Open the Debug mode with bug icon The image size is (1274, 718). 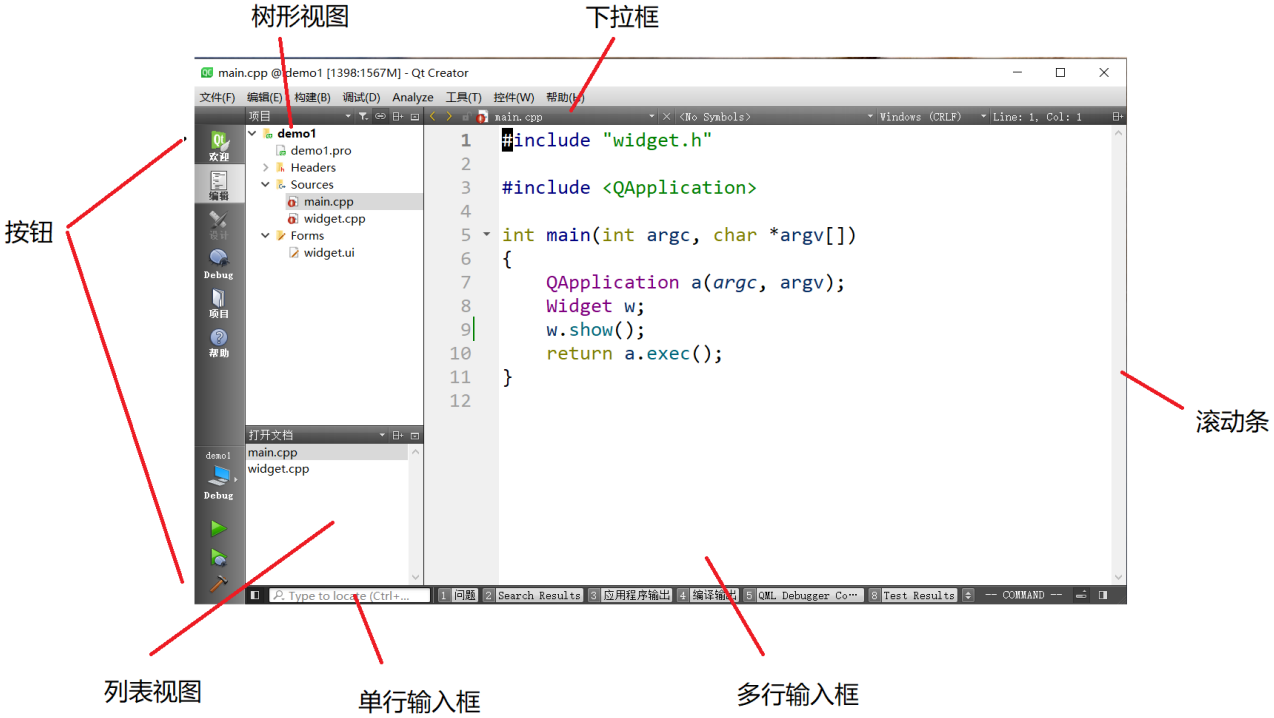218,264
